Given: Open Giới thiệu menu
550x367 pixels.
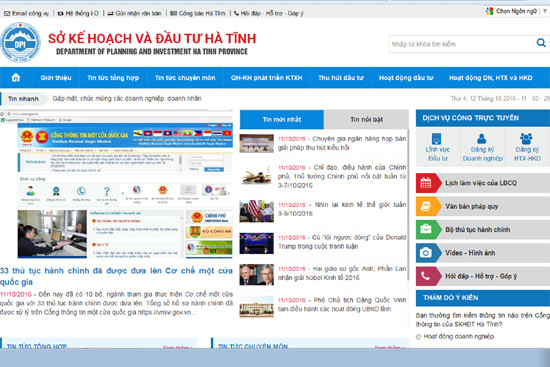Looking at the screenshot, I should 56,78.
